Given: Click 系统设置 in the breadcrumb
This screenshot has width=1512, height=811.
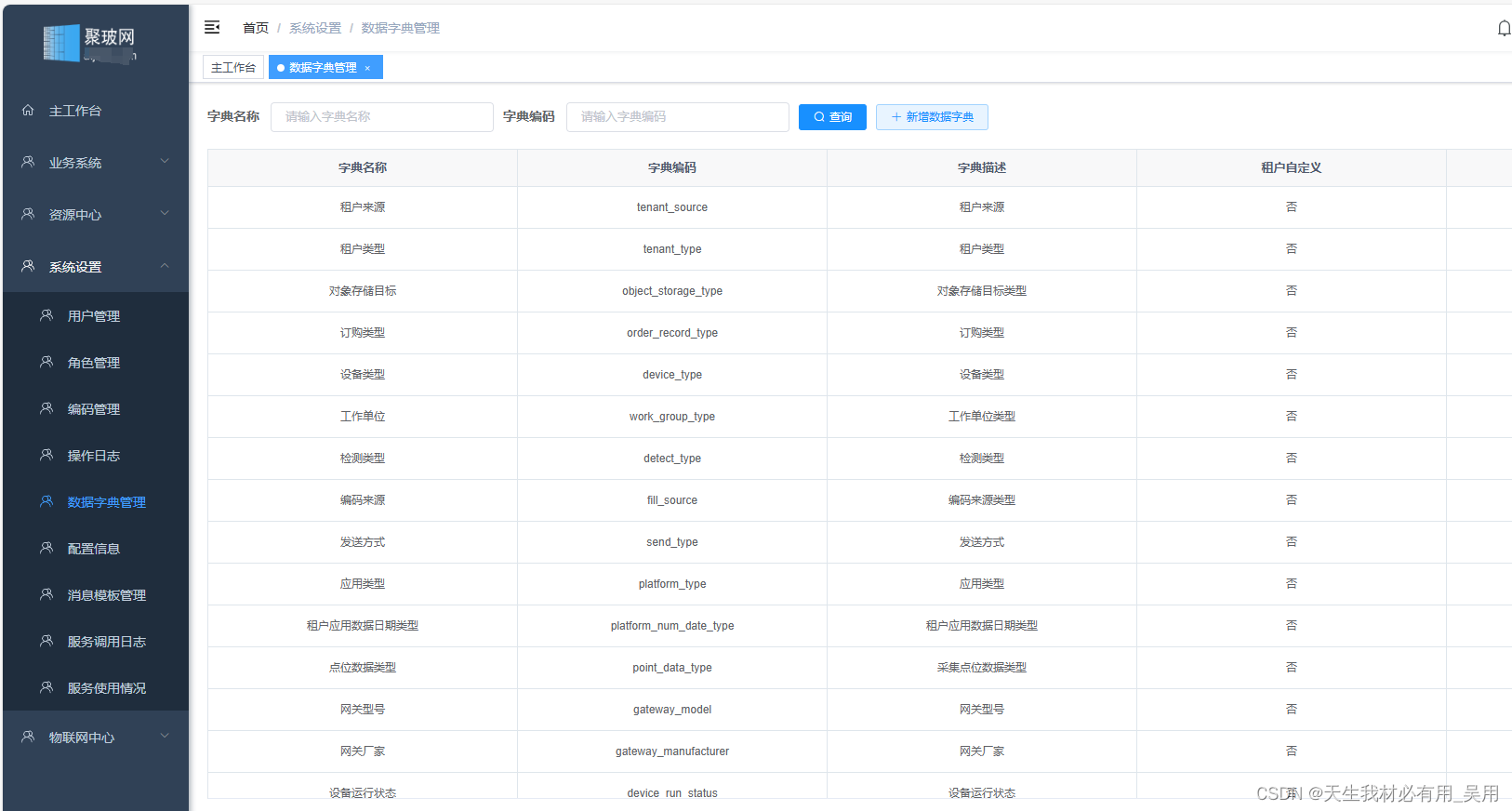Looking at the screenshot, I should click(315, 28).
